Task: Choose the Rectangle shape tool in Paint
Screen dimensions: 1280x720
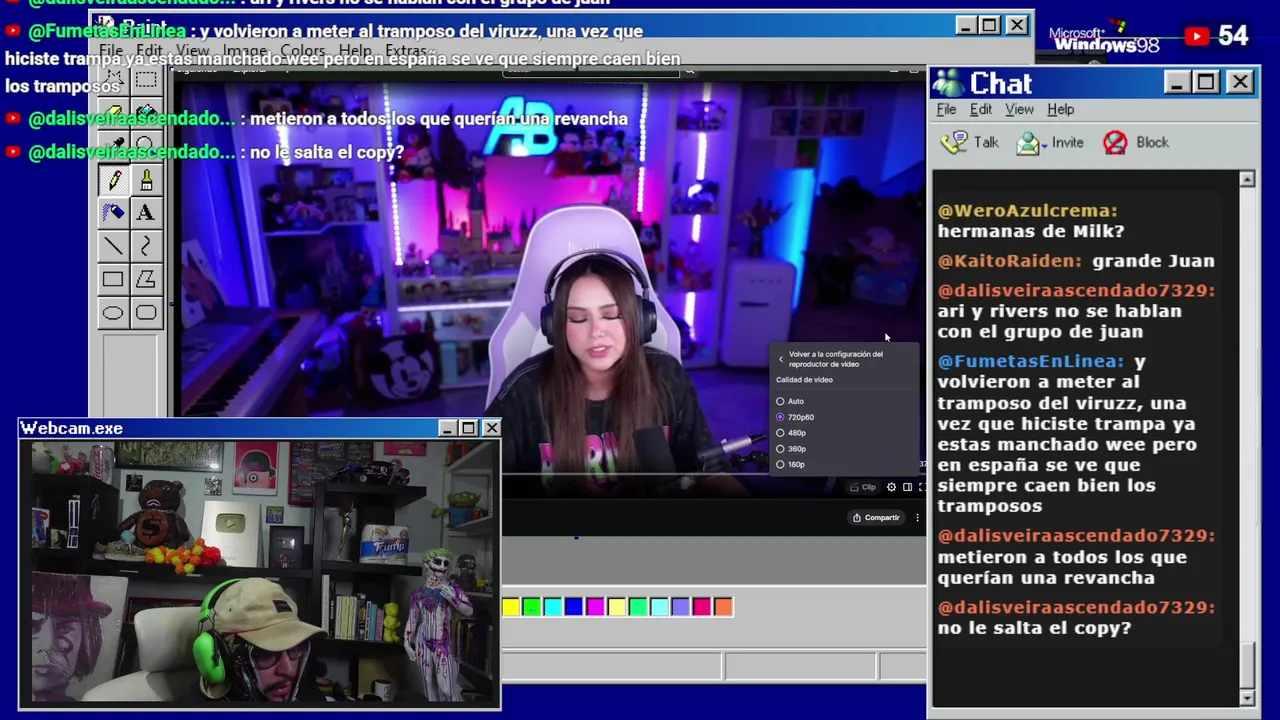Action: [113, 280]
